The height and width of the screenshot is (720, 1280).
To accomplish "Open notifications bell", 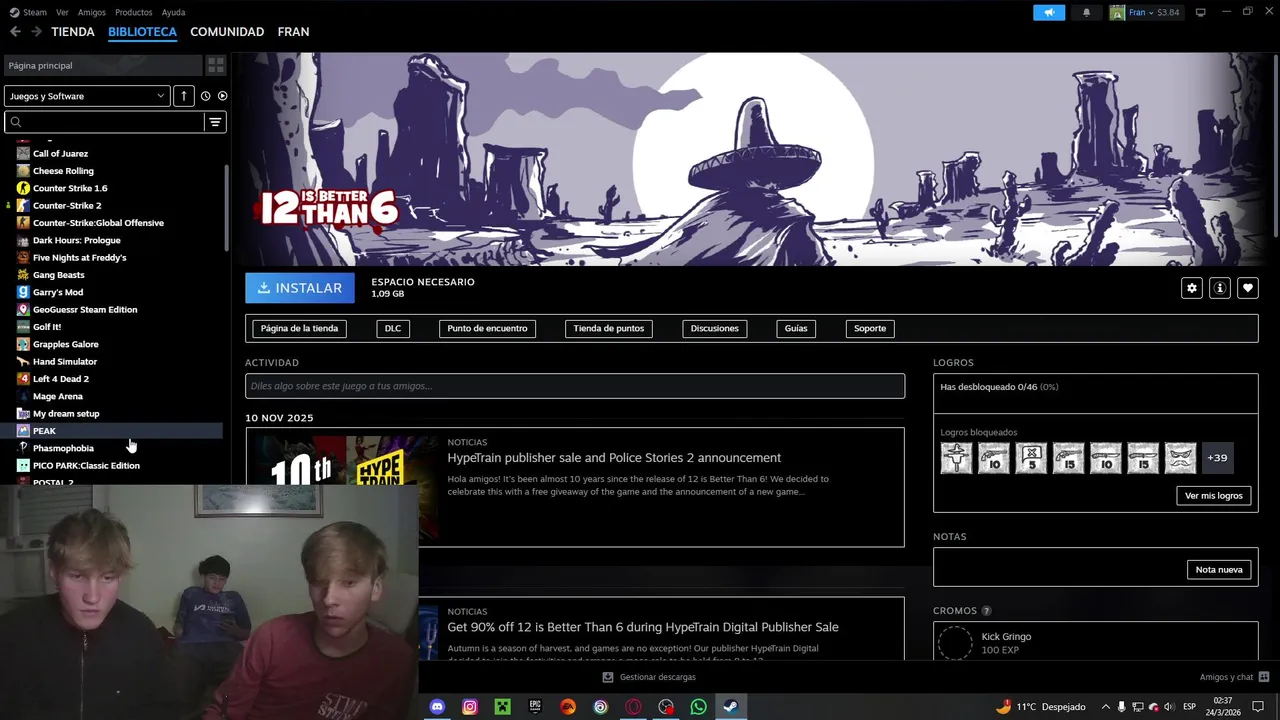I will coord(1086,13).
